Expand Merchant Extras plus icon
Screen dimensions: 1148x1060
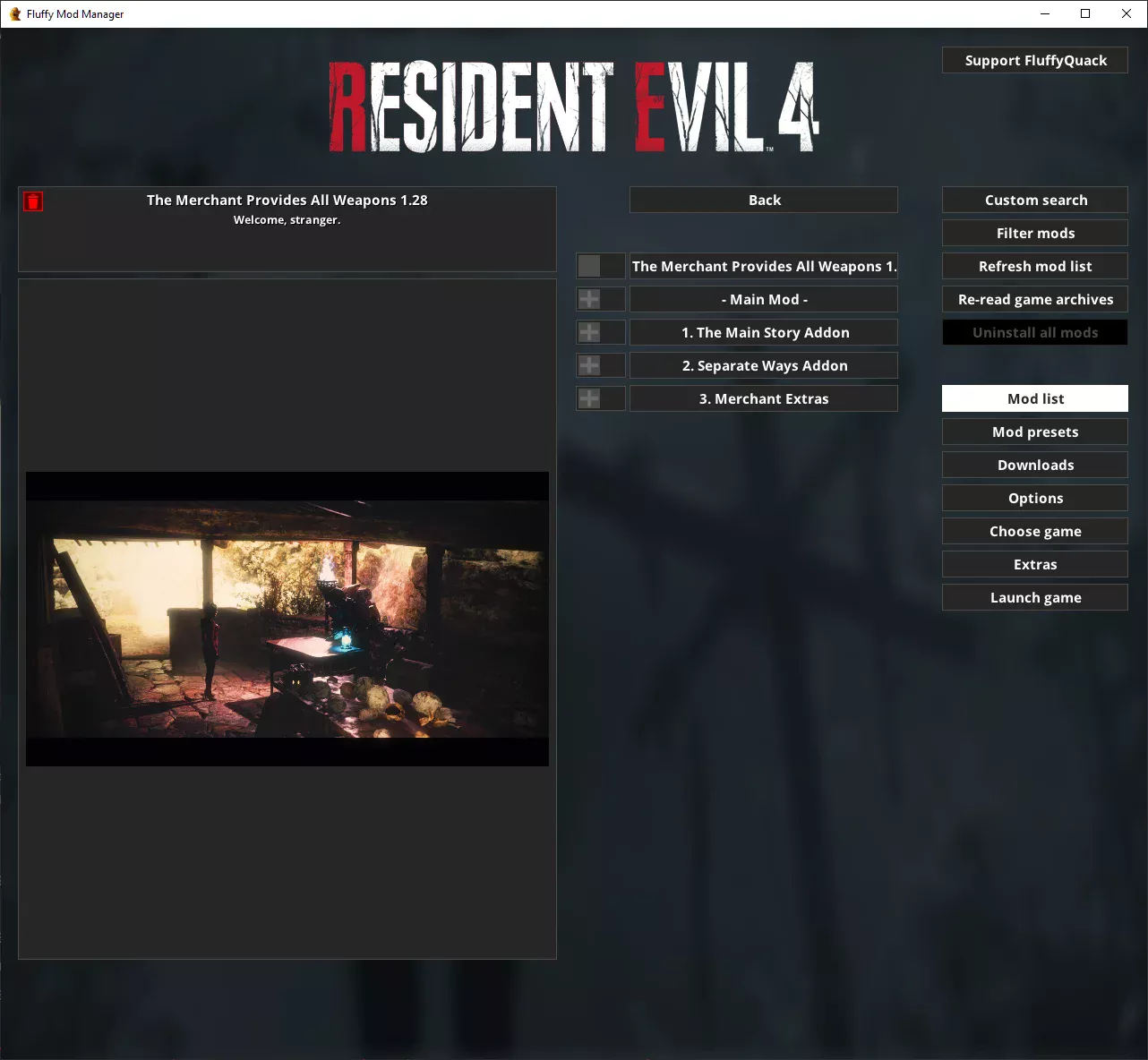pos(589,398)
